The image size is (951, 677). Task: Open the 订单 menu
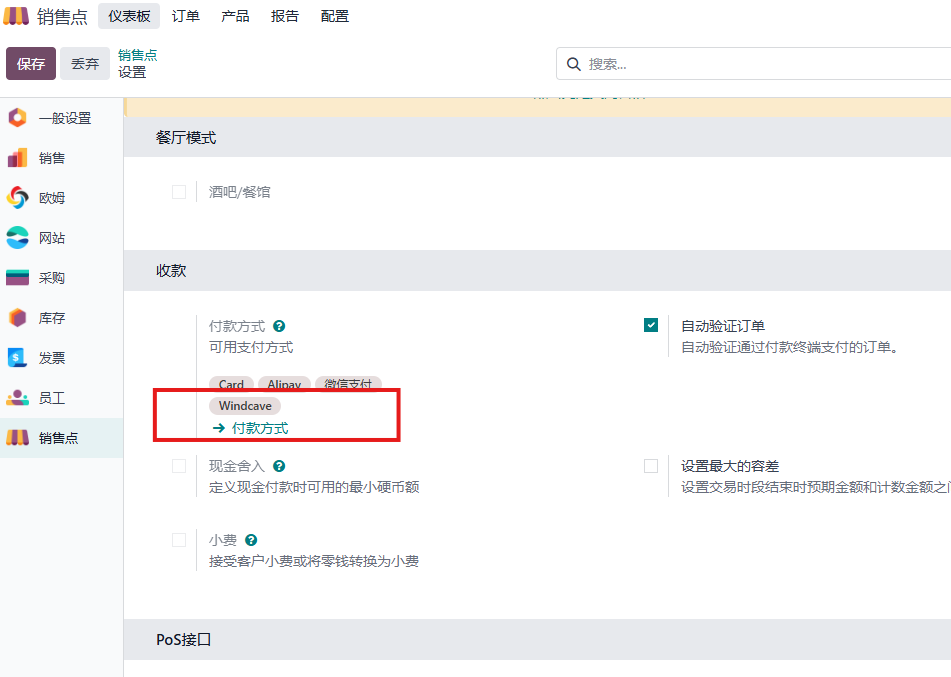(186, 16)
